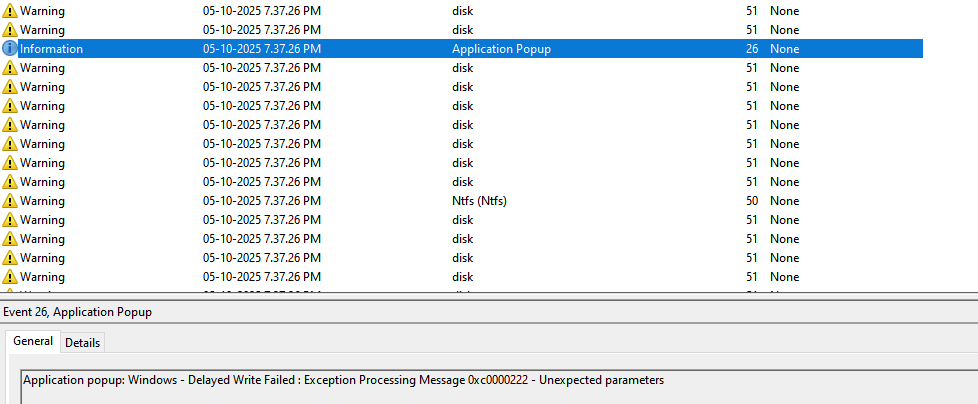This screenshot has width=978, height=404.
Task: Click the warning icon in the topmost row
Action: tap(10, 11)
